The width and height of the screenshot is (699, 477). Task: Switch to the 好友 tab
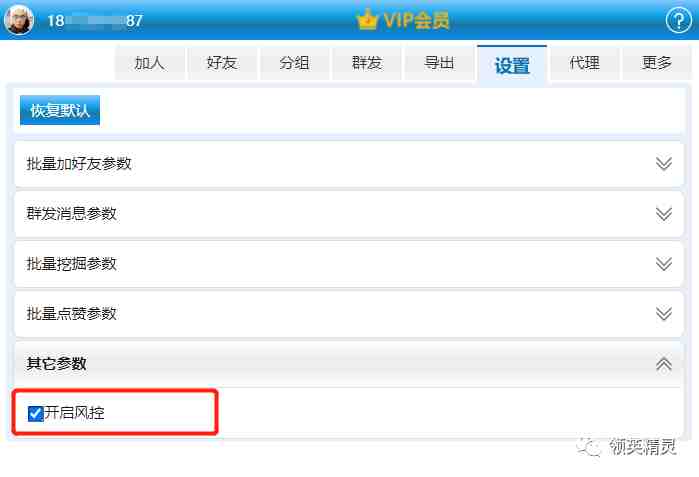pyautogui.click(x=222, y=63)
